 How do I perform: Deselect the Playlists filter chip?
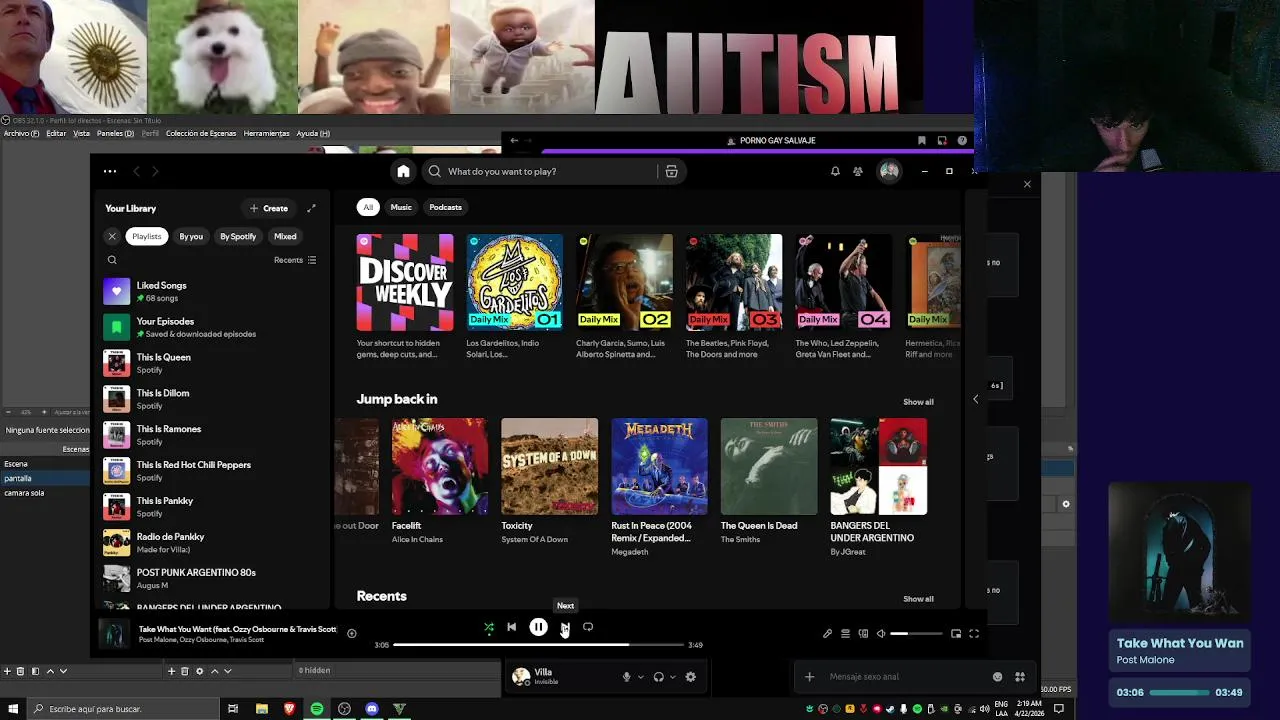coord(146,236)
